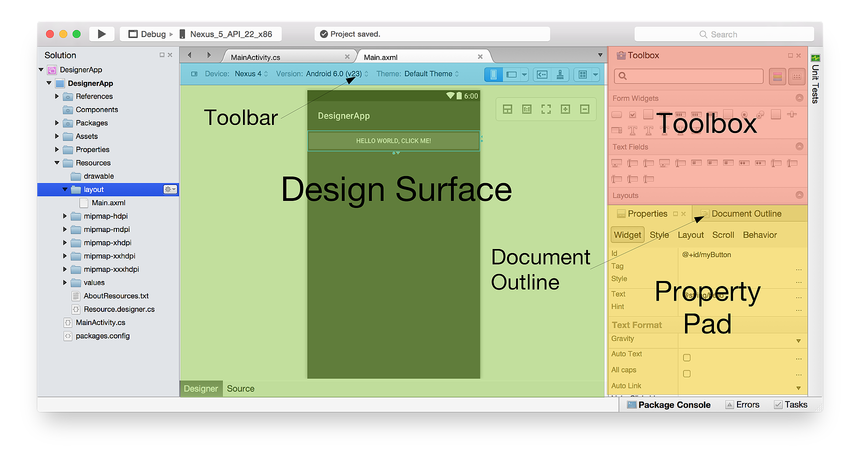Click the grid icon in the designer toolbar

pyautogui.click(x=582, y=75)
